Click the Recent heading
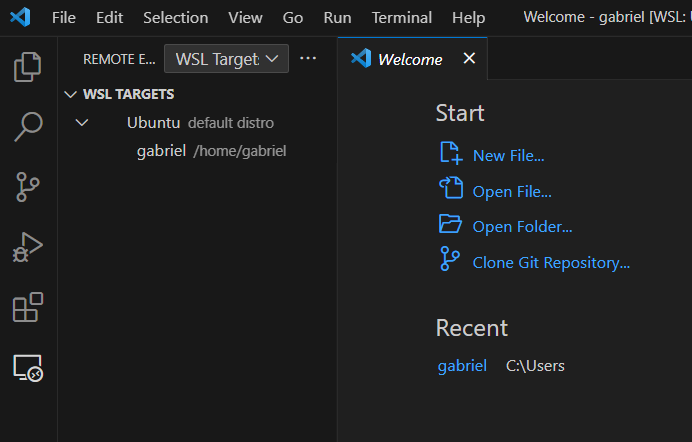This screenshot has width=692, height=442. tap(472, 328)
